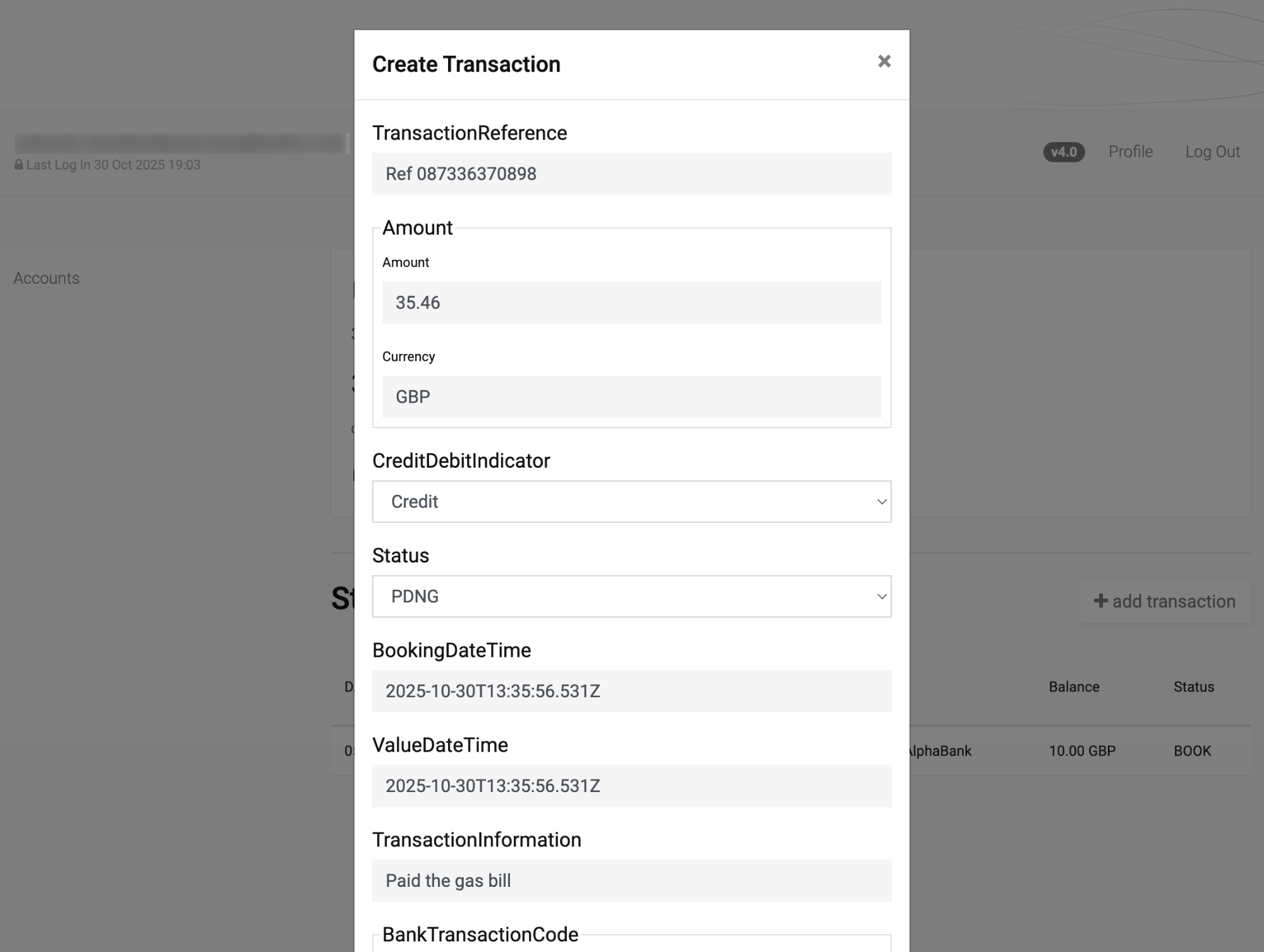Click the BankTransactionCode section label
The width and height of the screenshot is (1264, 952).
point(480,935)
